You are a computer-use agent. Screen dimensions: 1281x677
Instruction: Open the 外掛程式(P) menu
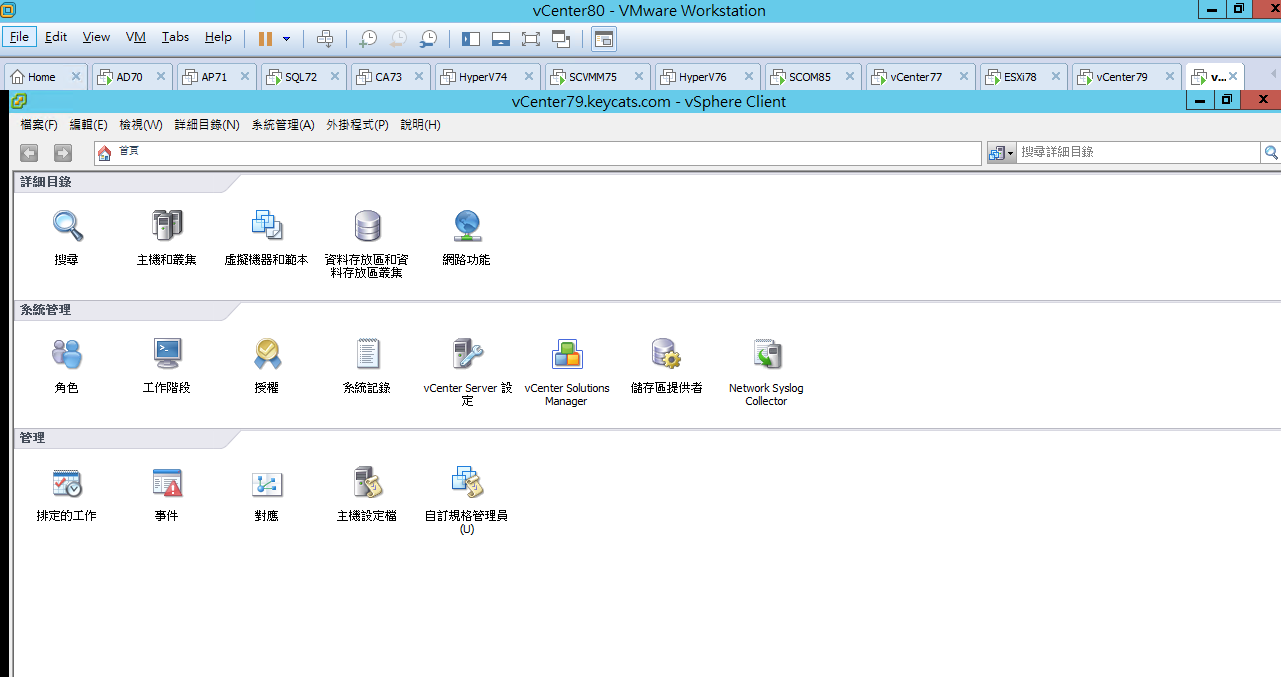point(357,125)
